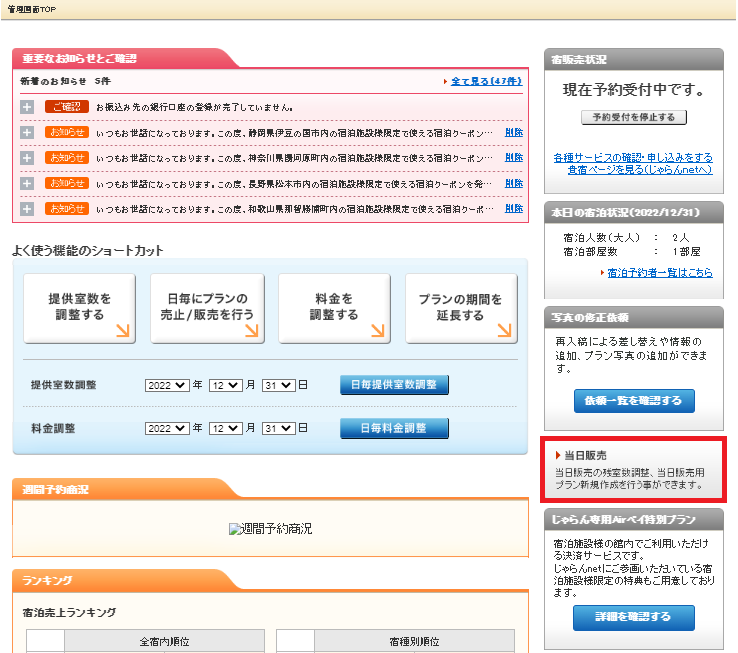The width and height of the screenshot is (738, 653).
Task: Click the 予約受付を停止する button
Action: tap(633, 117)
